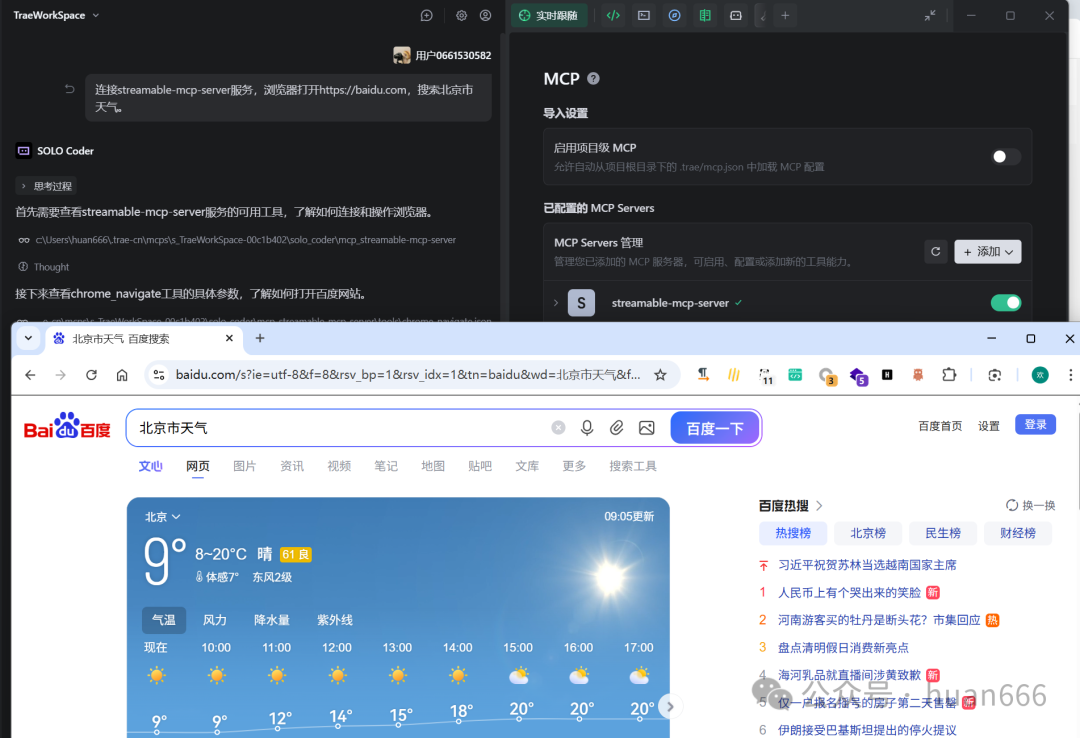Open the code view icon in Trae toolbar
Image resolution: width=1080 pixels, height=738 pixels.
[x=613, y=15]
